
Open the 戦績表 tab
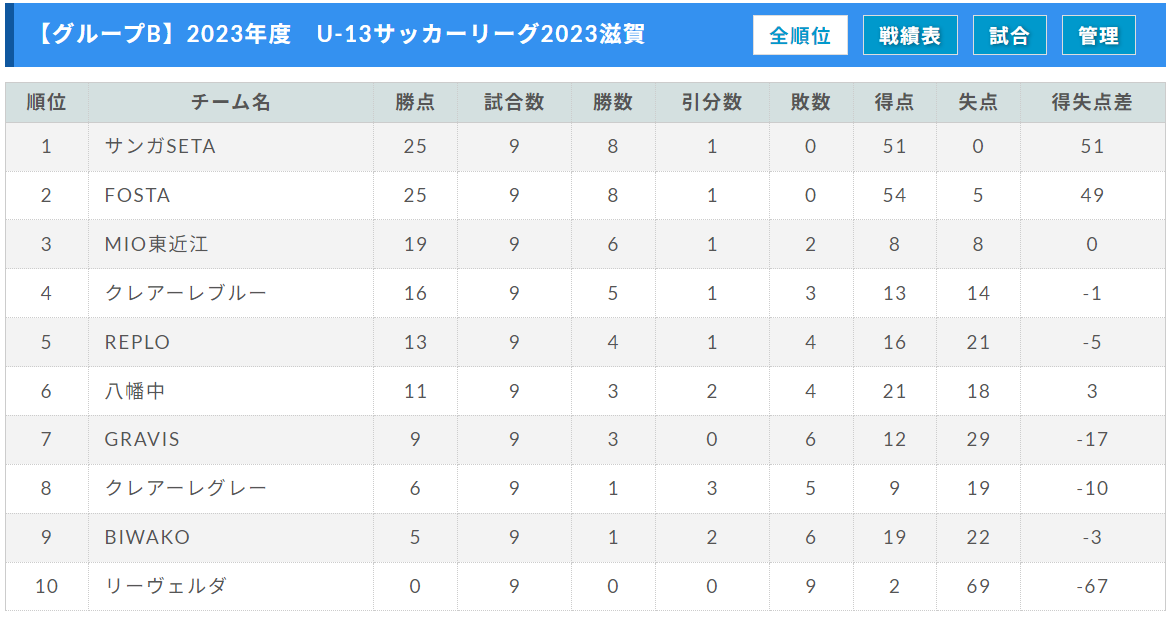tap(910, 35)
